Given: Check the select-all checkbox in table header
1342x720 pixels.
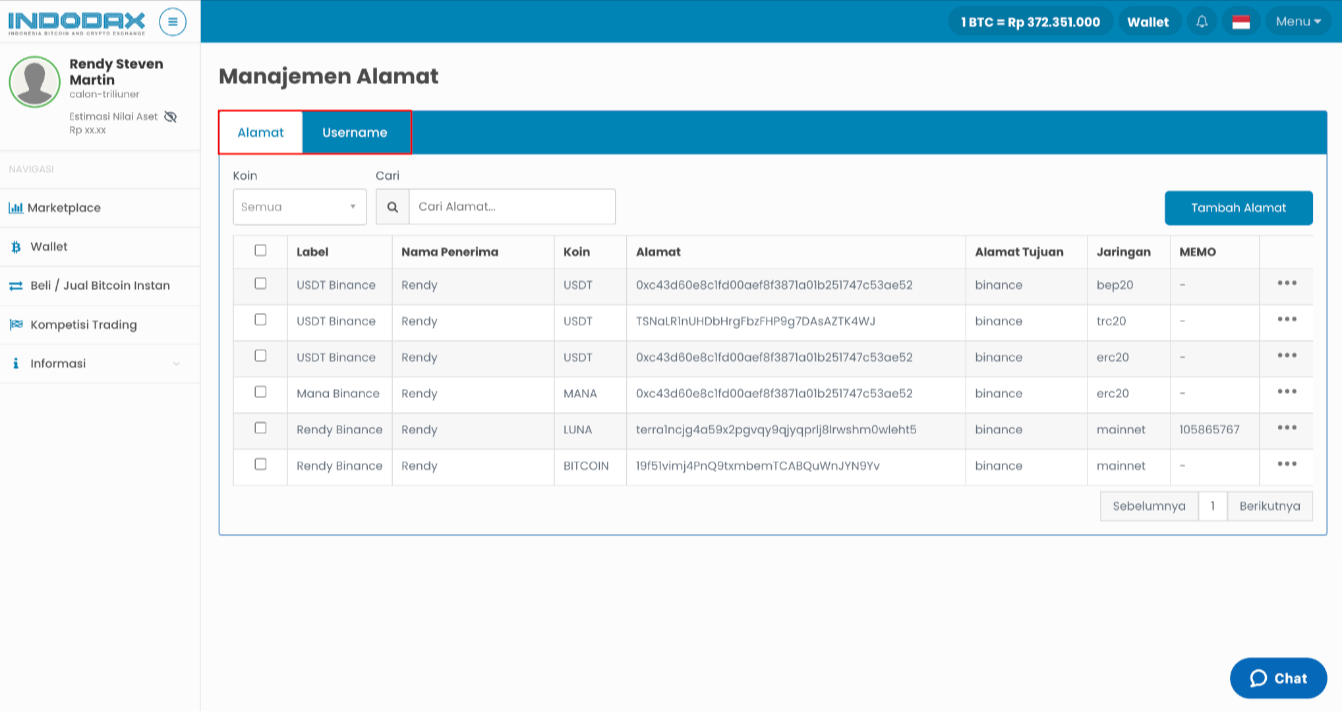Looking at the screenshot, I should [260, 250].
